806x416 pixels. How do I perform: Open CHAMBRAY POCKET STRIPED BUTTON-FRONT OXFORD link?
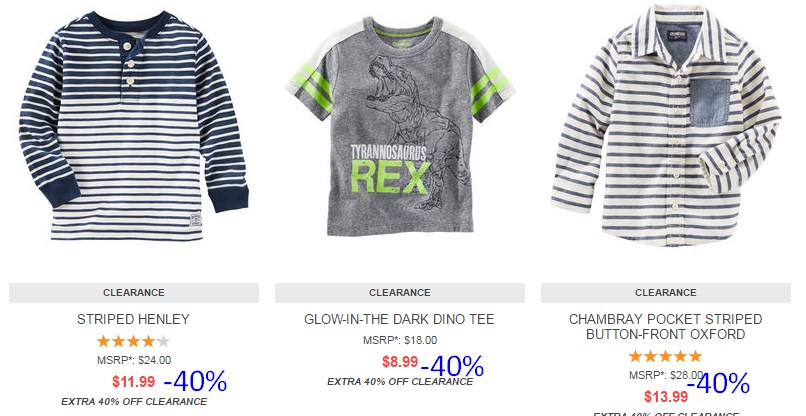point(666,327)
